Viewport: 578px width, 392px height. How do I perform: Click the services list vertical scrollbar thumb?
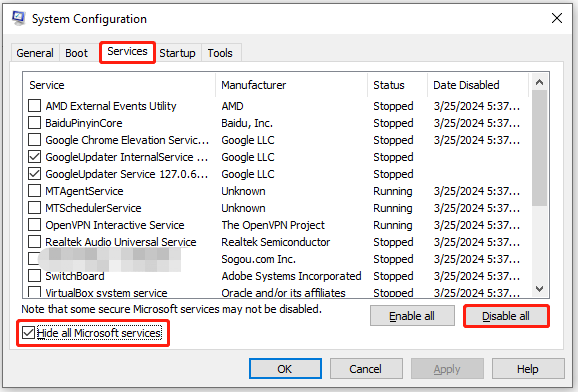pos(540,148)
